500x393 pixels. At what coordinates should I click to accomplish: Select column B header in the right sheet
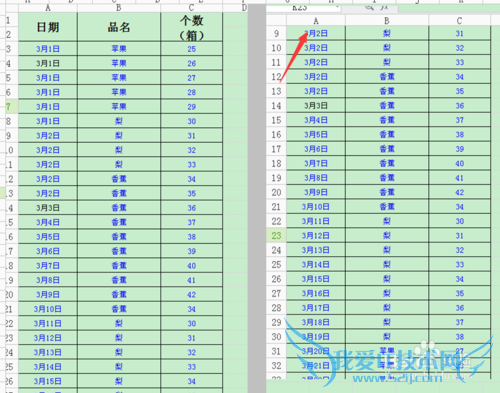387,21
